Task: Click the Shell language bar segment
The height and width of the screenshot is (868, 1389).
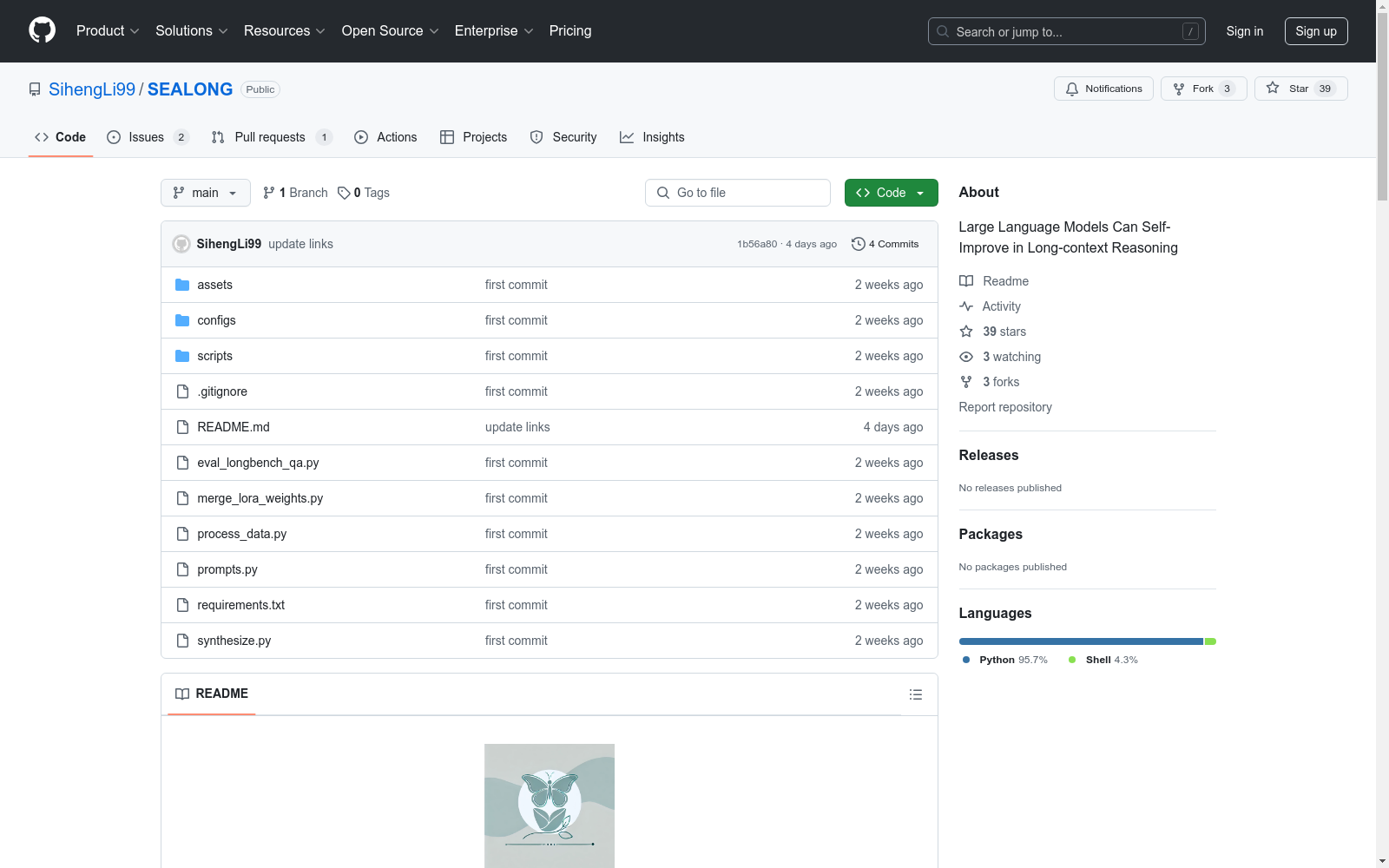Action: 1210,641
